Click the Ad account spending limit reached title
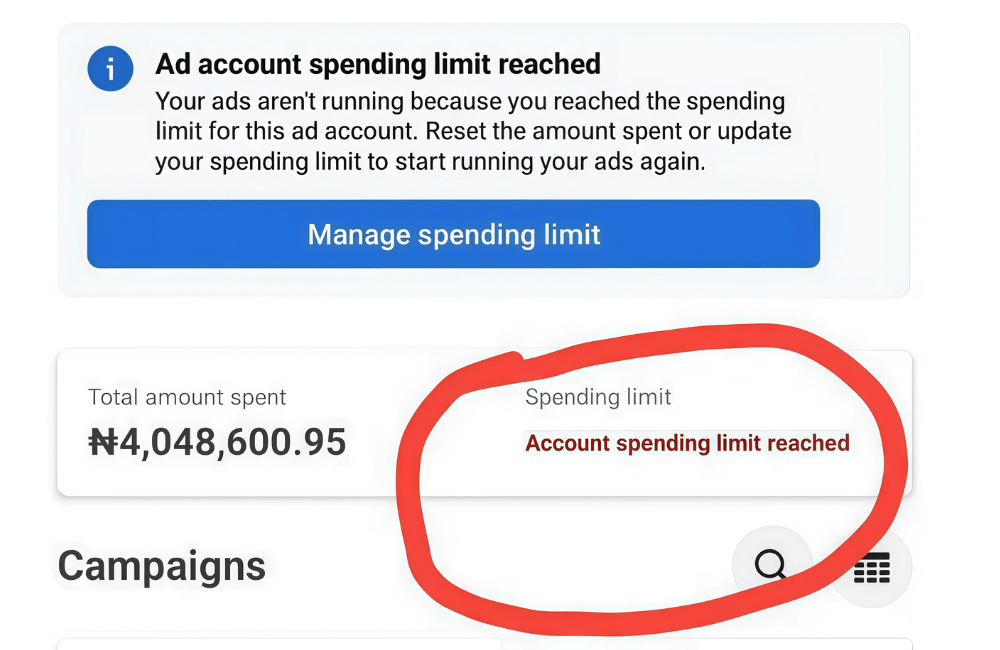This screenshot has width=1000, height=650. pyautogui.click(x=377, y=64)
